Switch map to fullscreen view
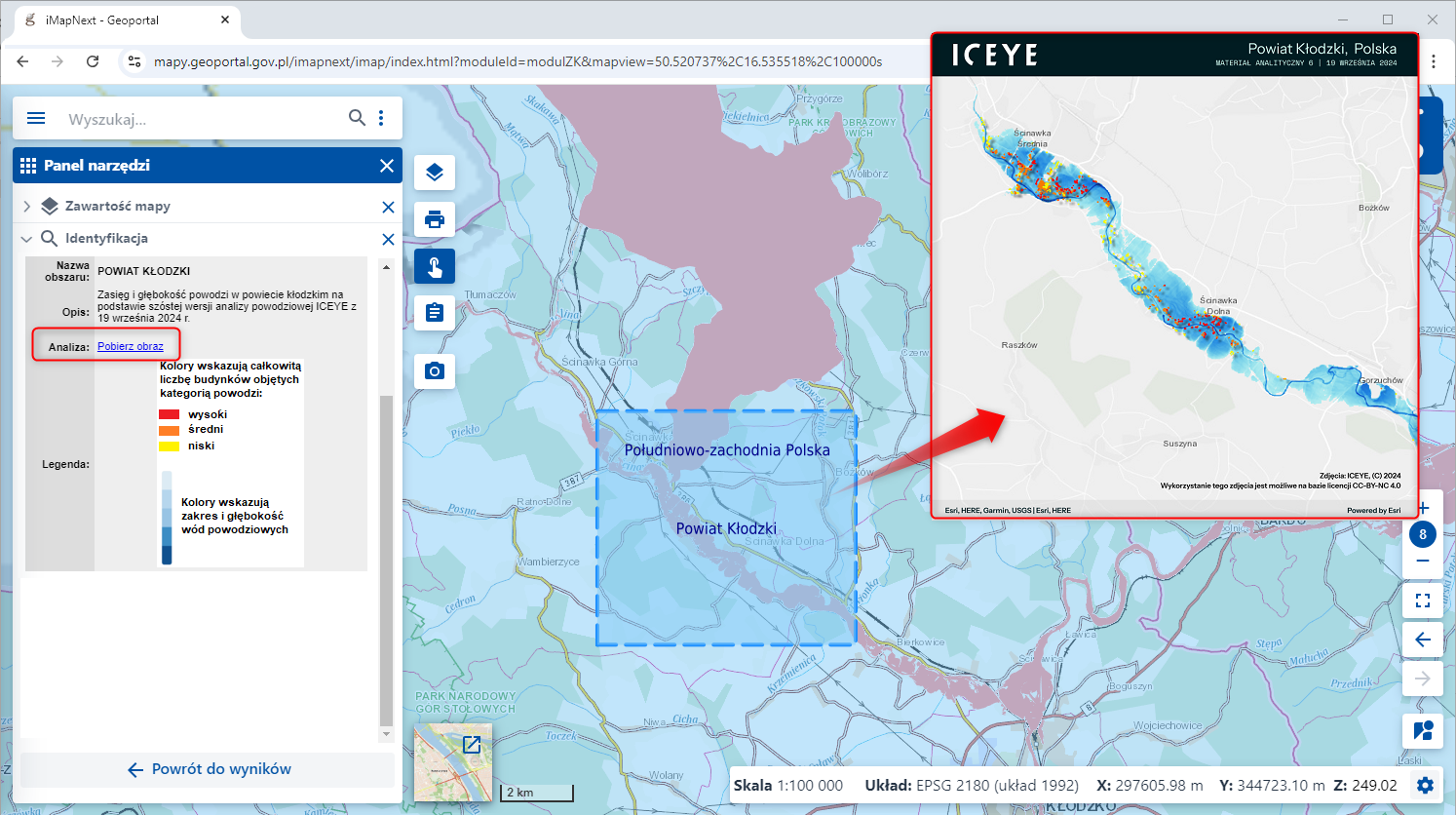The width and height of the screenshot is (1456, 815). [x=1423, y=601]
